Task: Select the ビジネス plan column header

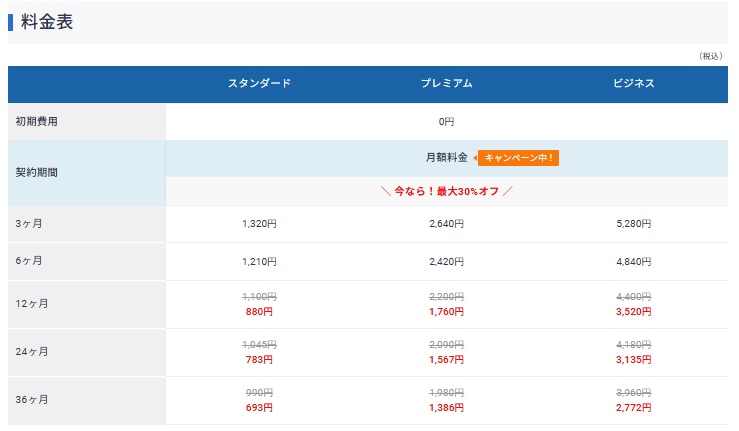Action: pyautogui.click(x=634, y=83)
